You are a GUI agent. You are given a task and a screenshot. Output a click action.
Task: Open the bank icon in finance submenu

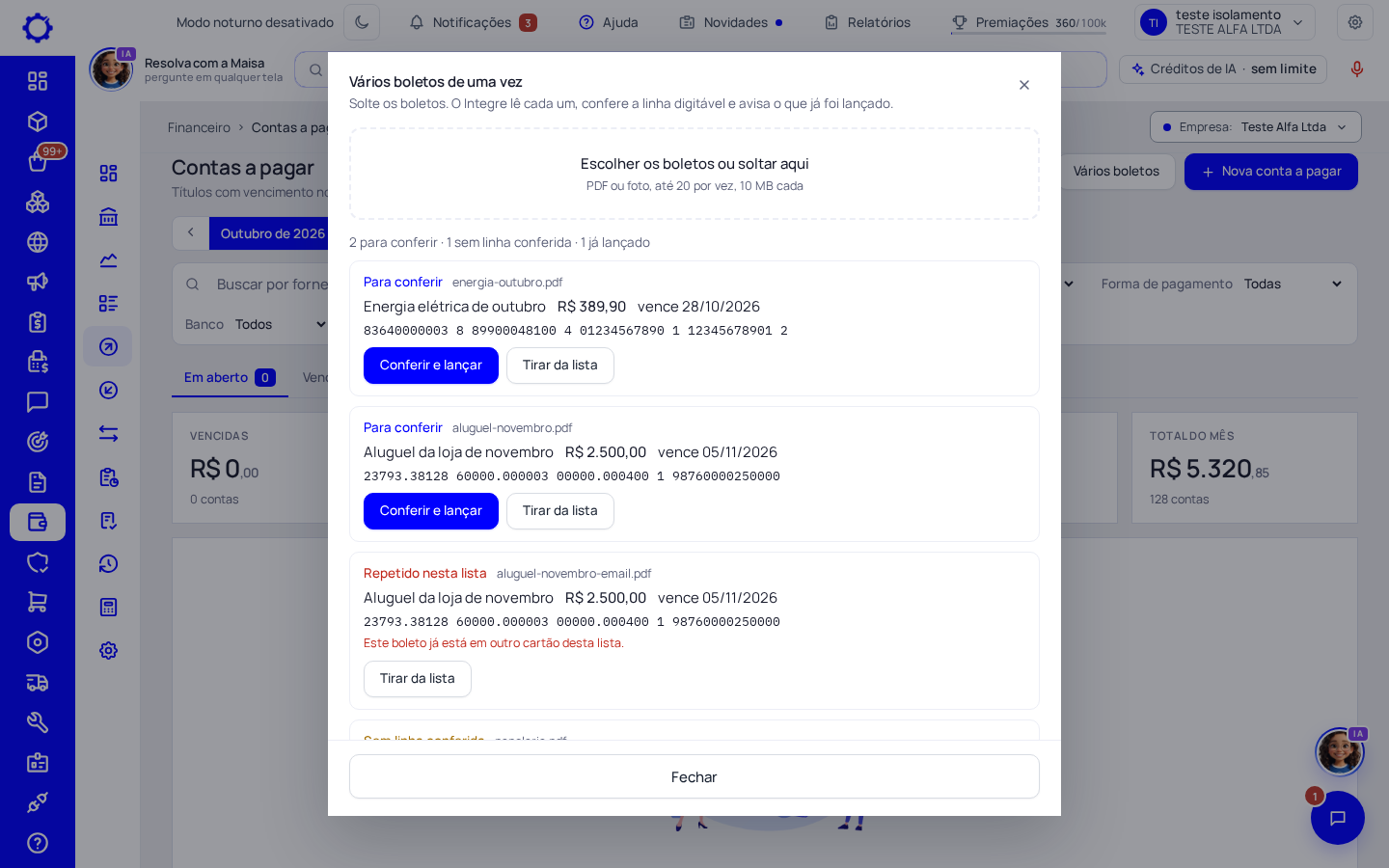[x=108, y=217]
